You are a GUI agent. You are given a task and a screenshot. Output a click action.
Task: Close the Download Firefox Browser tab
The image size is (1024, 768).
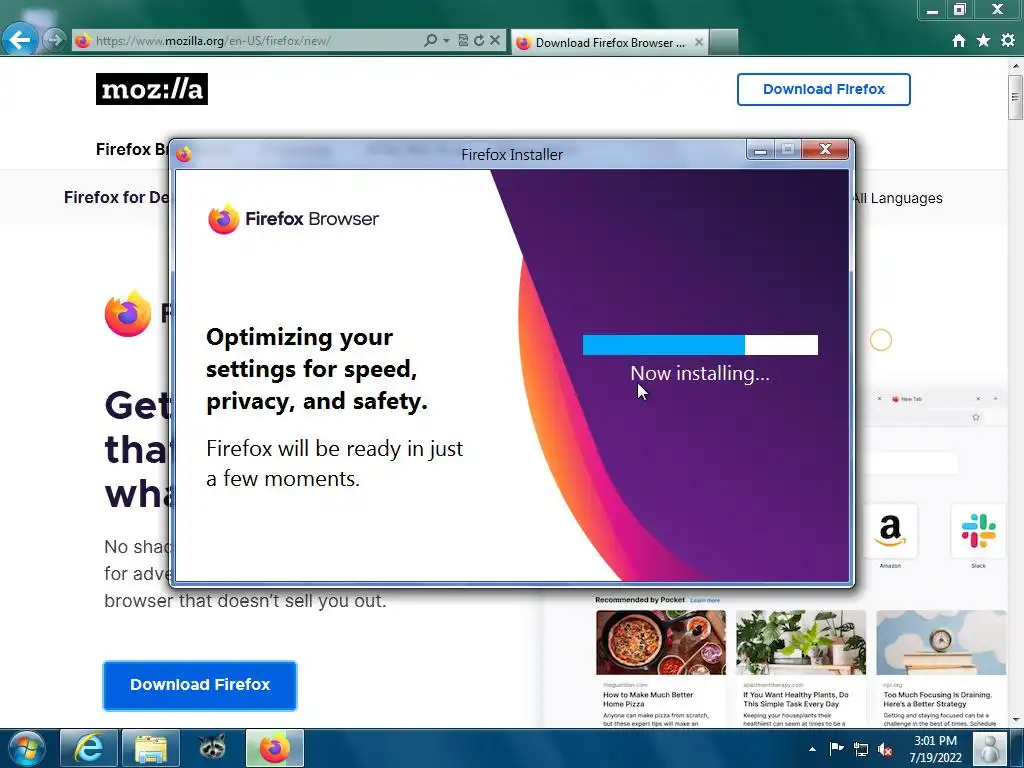click(x=699, y=42)
